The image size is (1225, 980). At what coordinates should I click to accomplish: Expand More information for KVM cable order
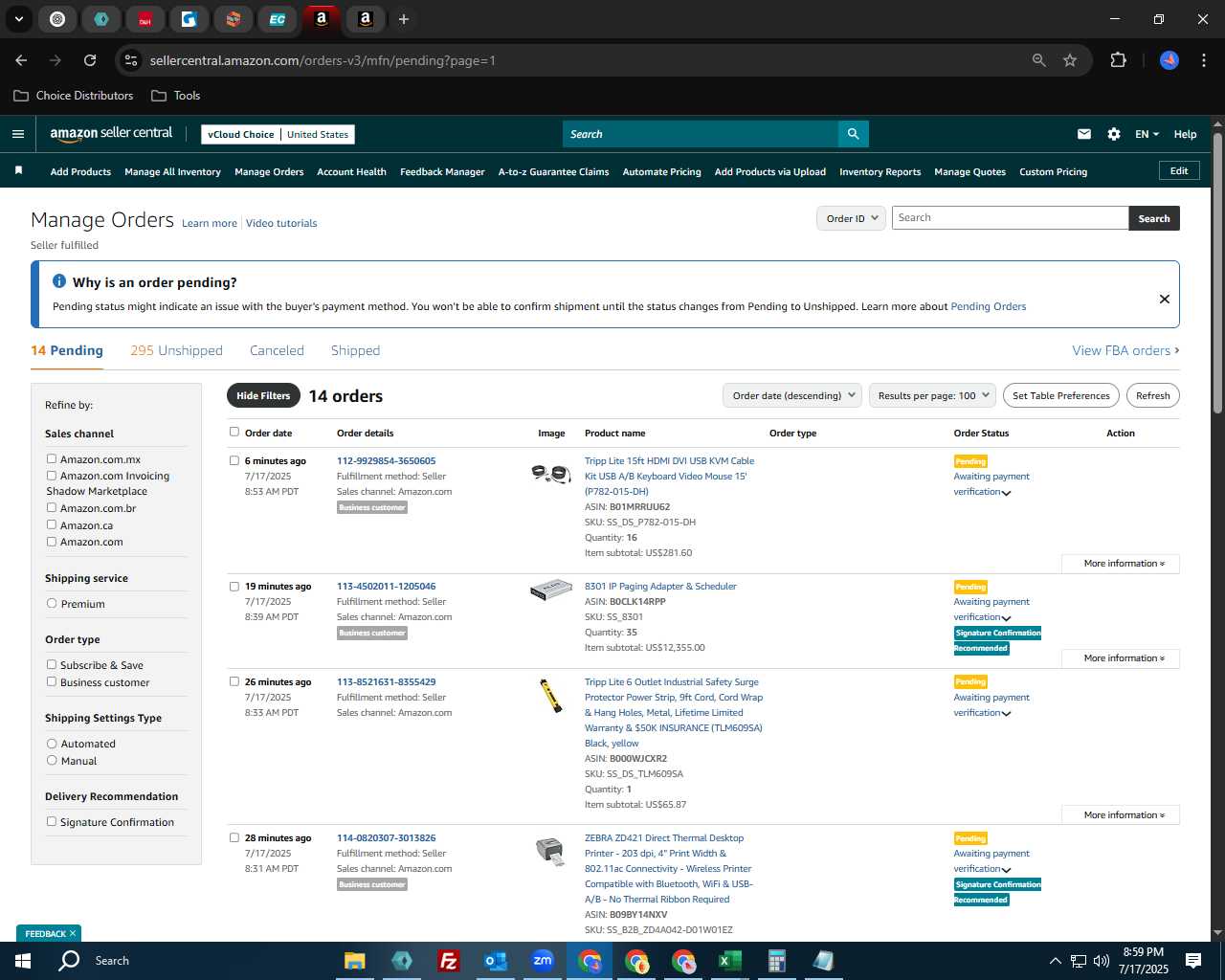pos(1121,564)
